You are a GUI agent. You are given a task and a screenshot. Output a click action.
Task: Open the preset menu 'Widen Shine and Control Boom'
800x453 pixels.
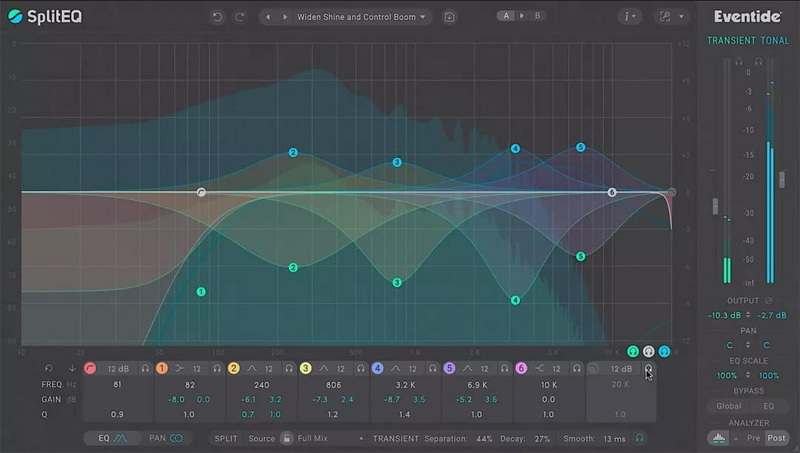[x=361, y=17]
